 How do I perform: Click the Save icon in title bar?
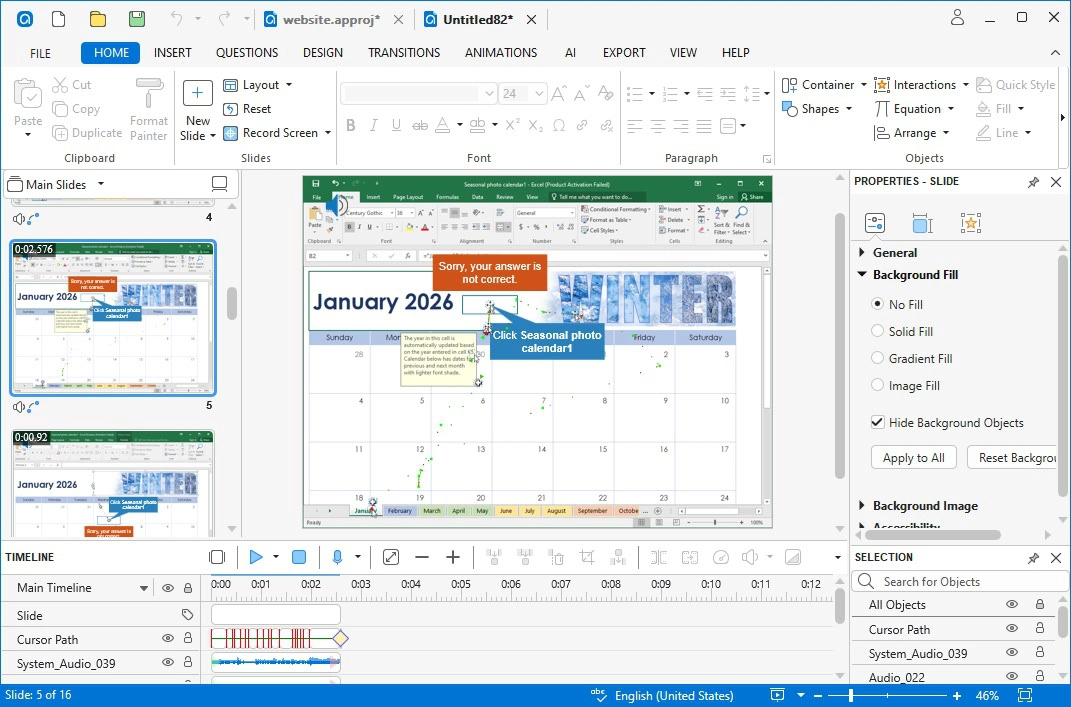coord(136,18)
